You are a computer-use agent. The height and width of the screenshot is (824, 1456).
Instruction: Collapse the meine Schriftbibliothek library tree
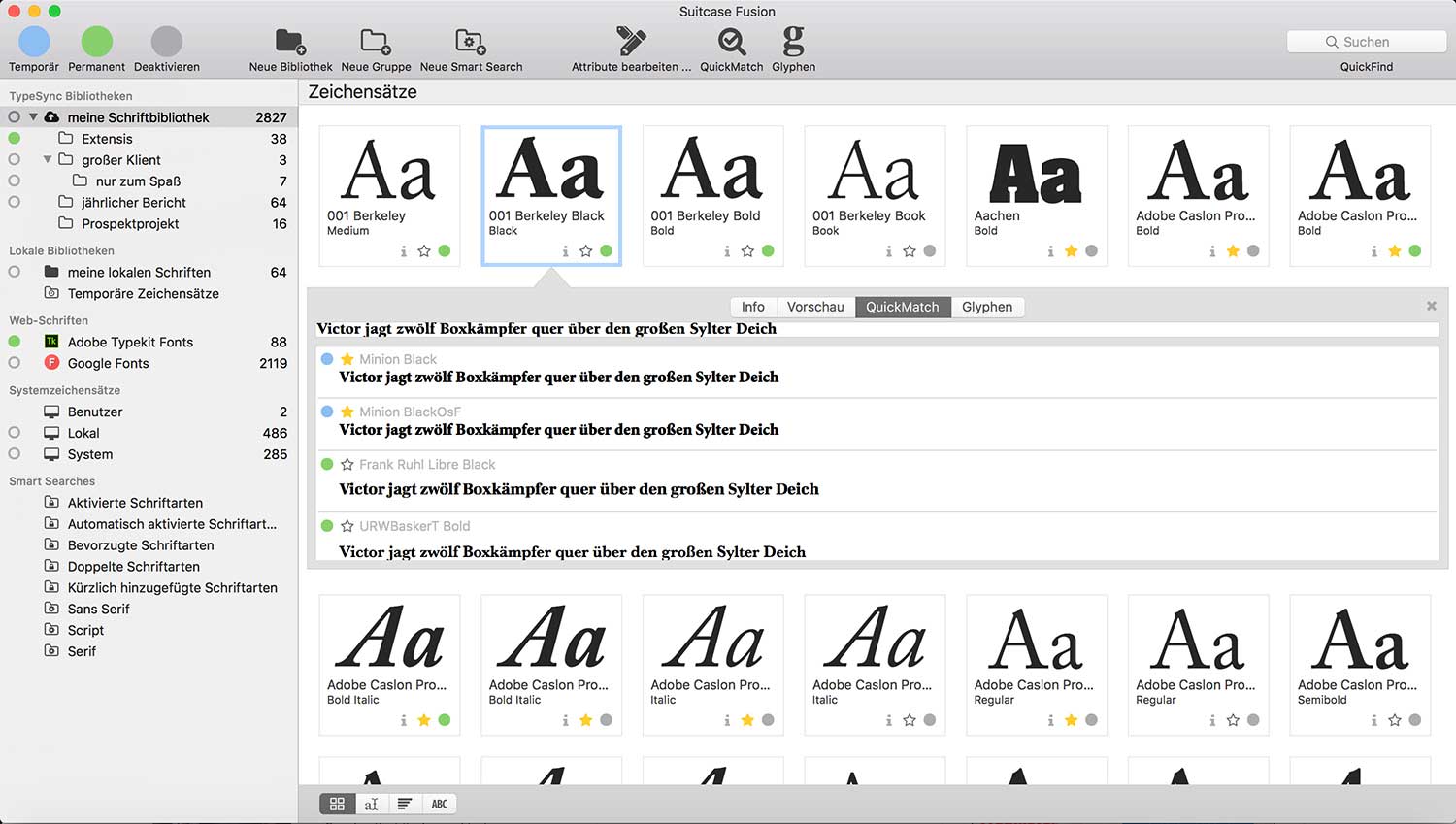pos(33,117)
